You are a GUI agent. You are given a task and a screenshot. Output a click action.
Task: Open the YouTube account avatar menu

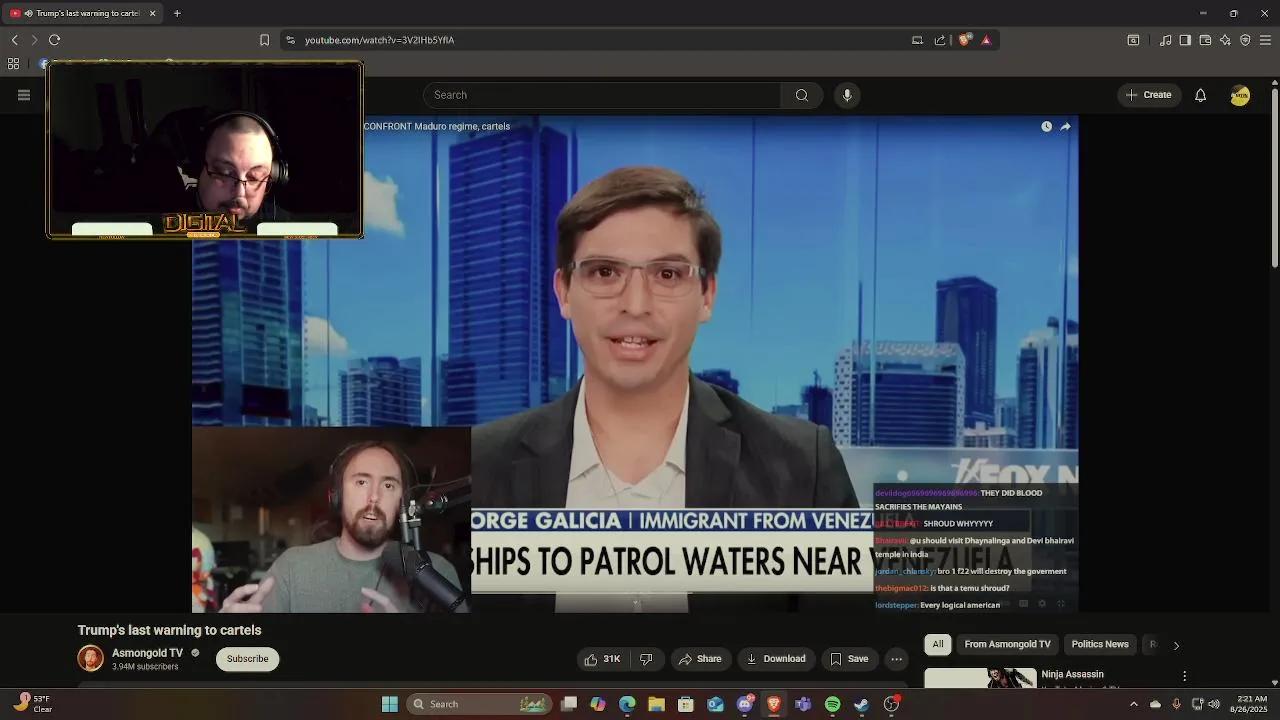tap(1240, 95)
